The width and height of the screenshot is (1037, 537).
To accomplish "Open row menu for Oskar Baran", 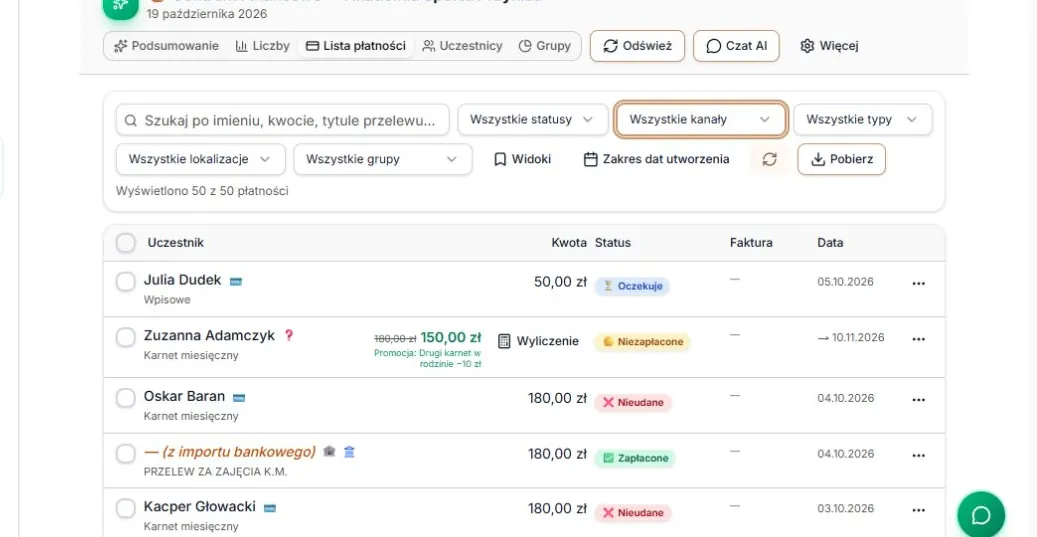I will coord(919,400).
